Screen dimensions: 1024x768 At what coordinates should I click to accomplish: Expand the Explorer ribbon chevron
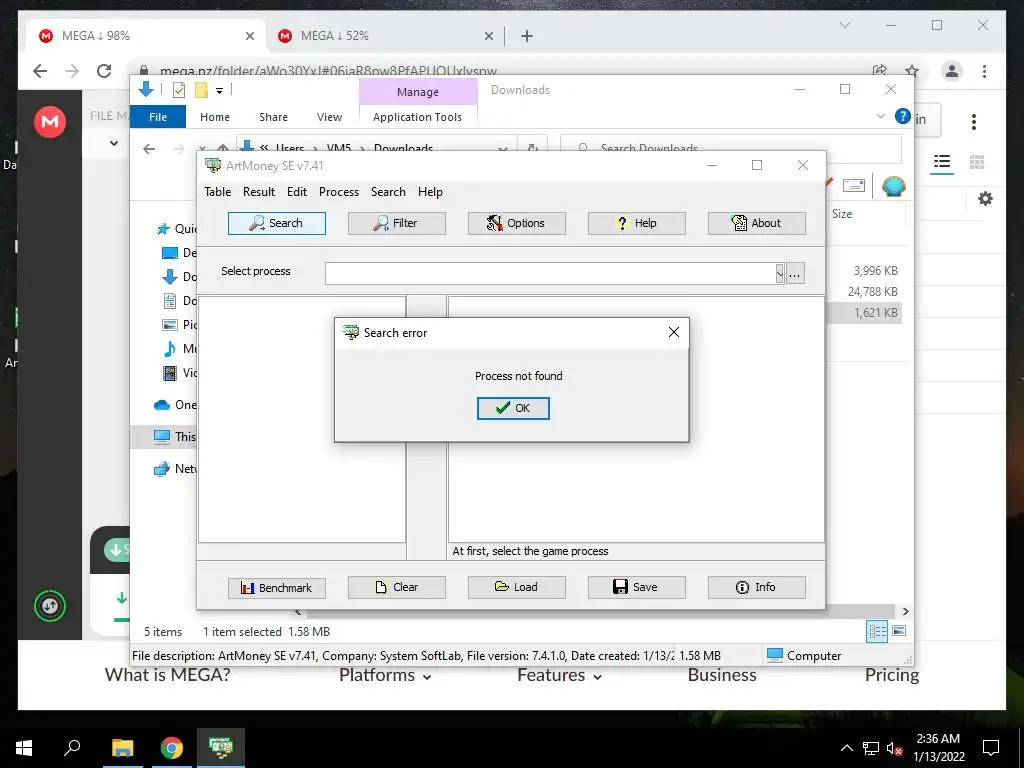tap(880, 116)
